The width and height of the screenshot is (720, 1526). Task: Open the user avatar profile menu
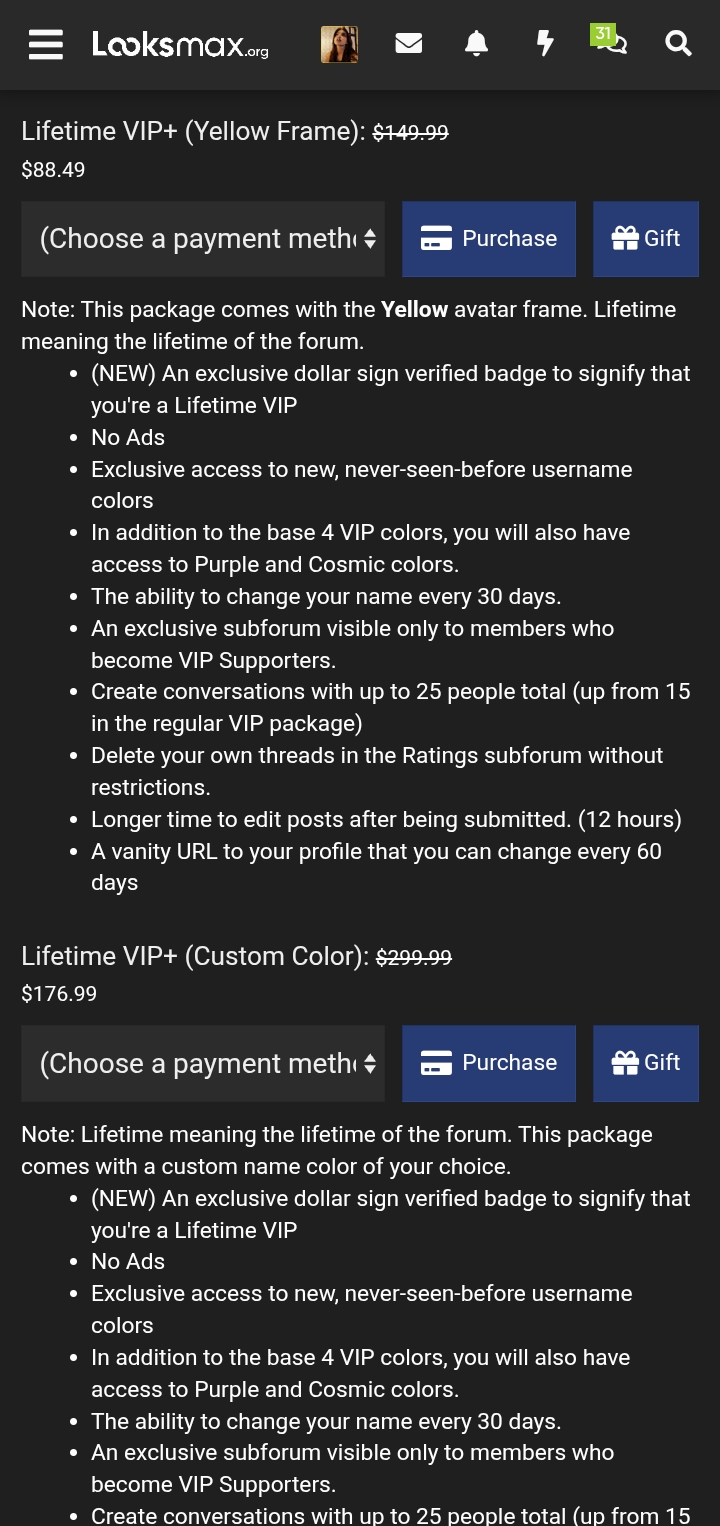[x=340, y=44]
